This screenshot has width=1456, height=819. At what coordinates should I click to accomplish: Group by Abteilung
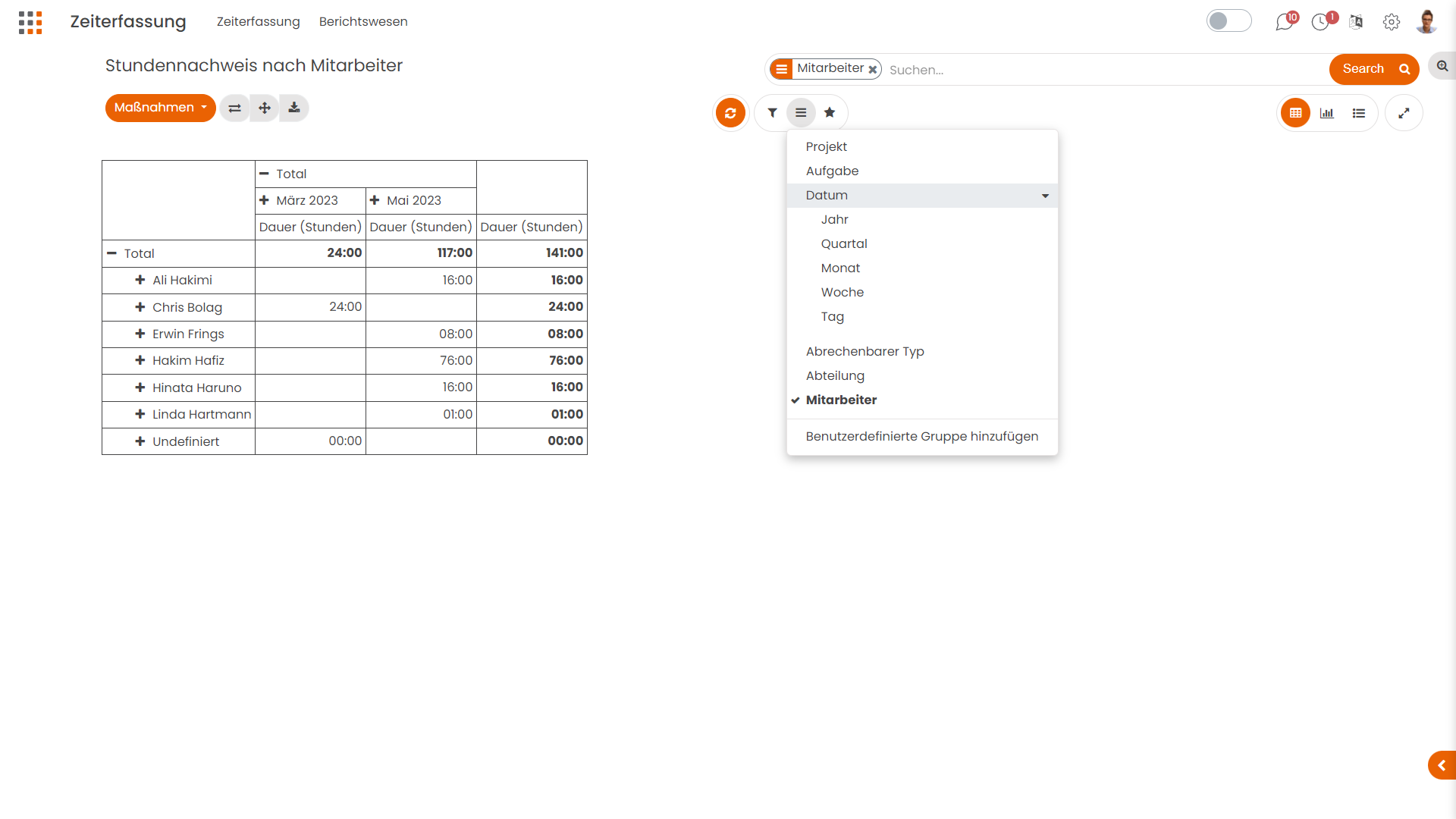(922, 376)
